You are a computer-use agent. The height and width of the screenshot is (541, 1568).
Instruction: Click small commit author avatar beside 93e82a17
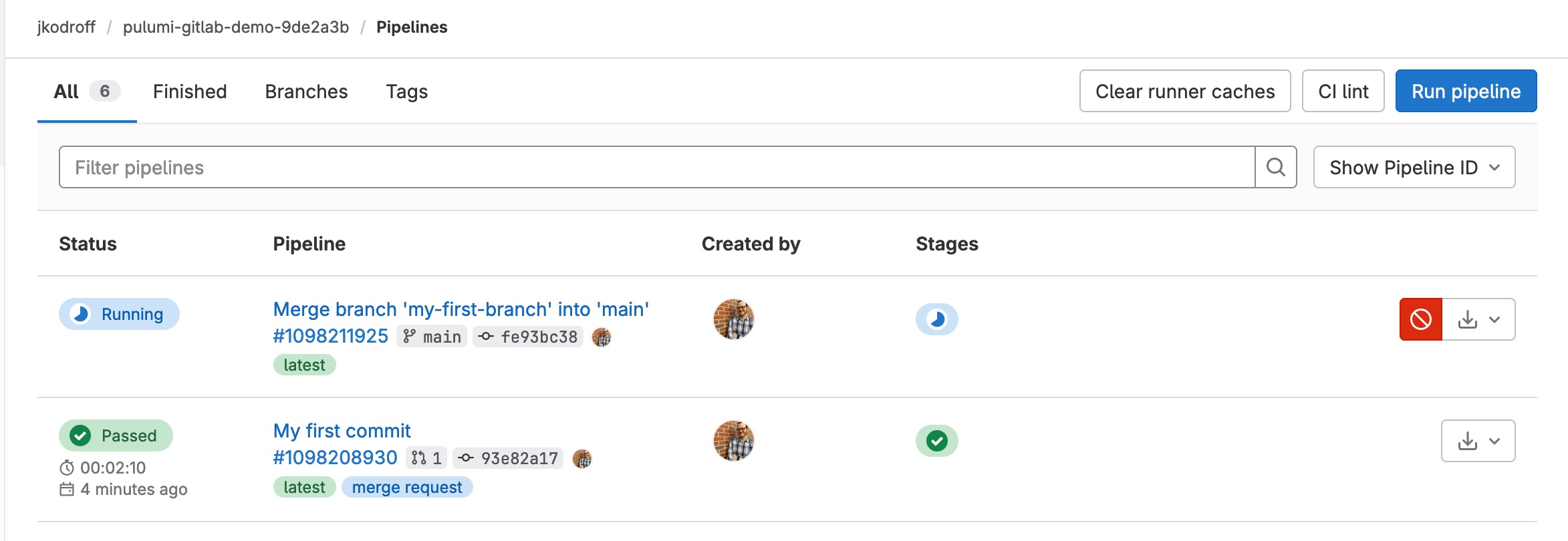coord(582,459)
